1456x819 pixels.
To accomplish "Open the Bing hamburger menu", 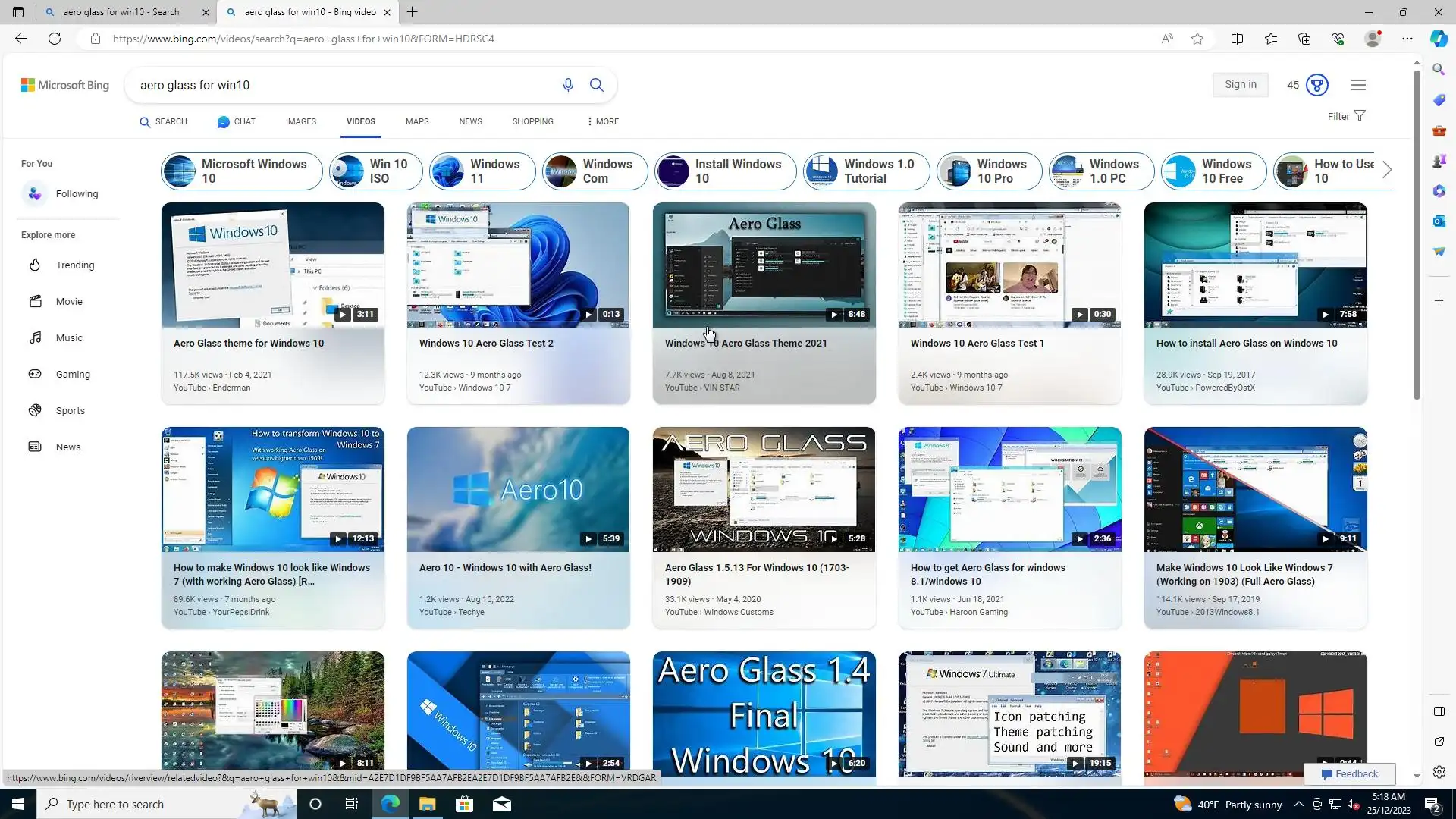I will coord(1358,85).
